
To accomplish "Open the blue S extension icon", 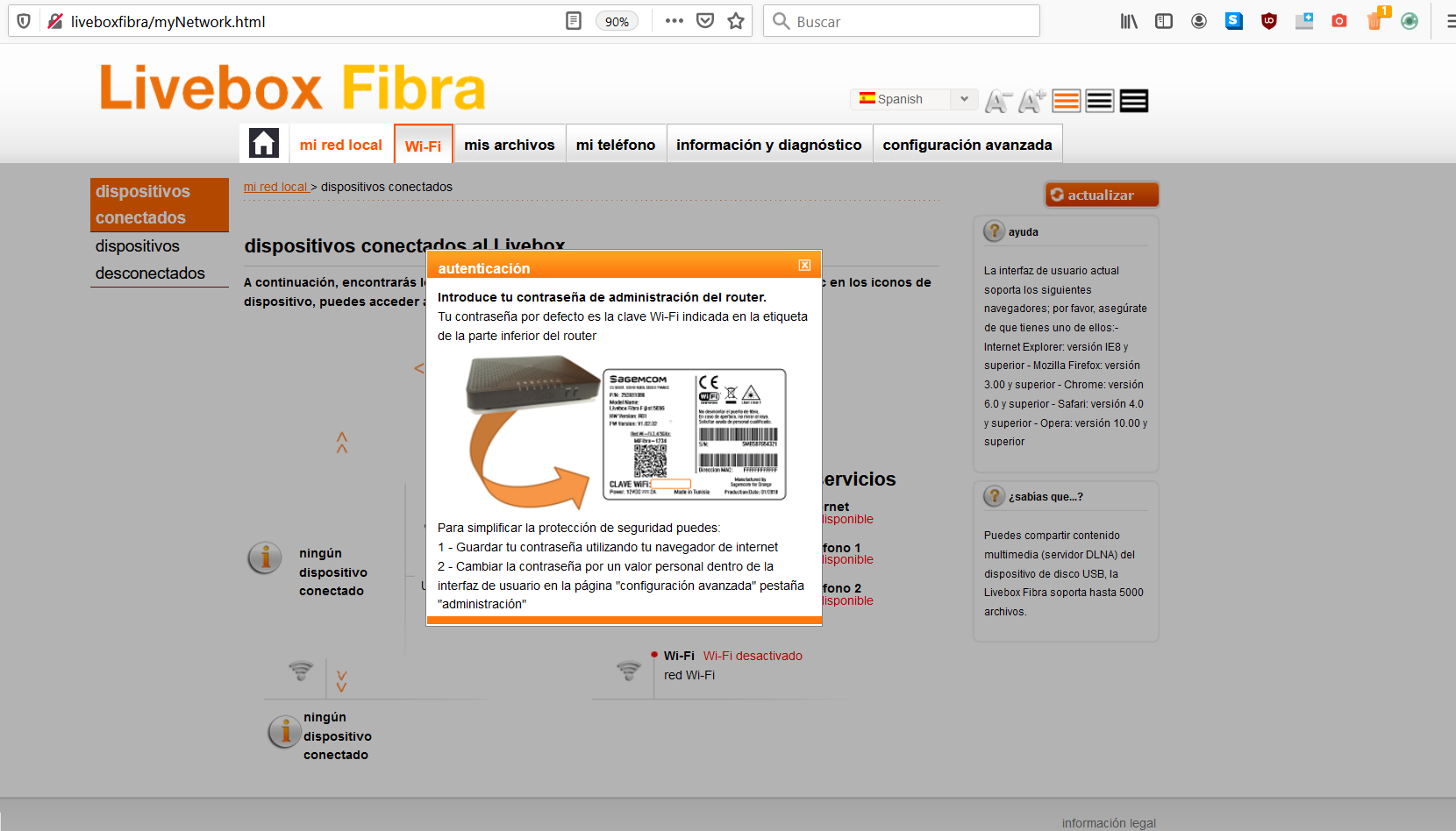I will click(1234, 21).
